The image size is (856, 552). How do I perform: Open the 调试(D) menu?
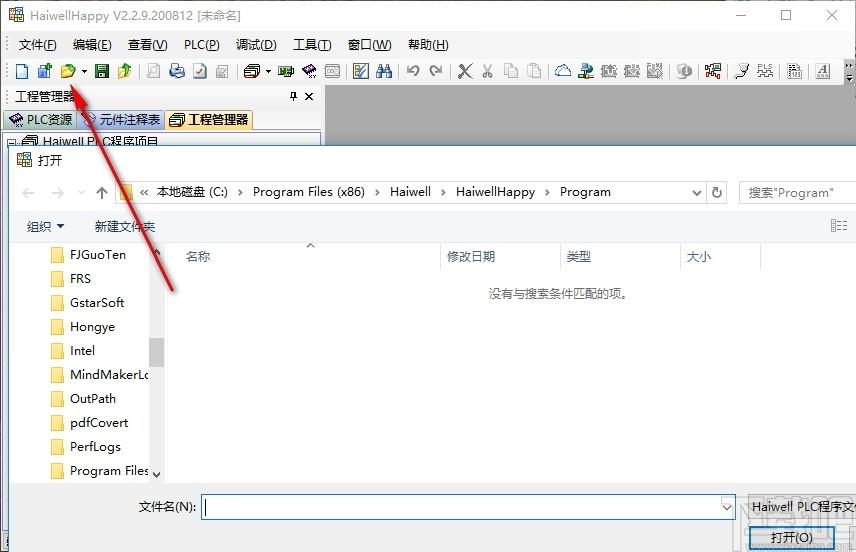(257, 45)
